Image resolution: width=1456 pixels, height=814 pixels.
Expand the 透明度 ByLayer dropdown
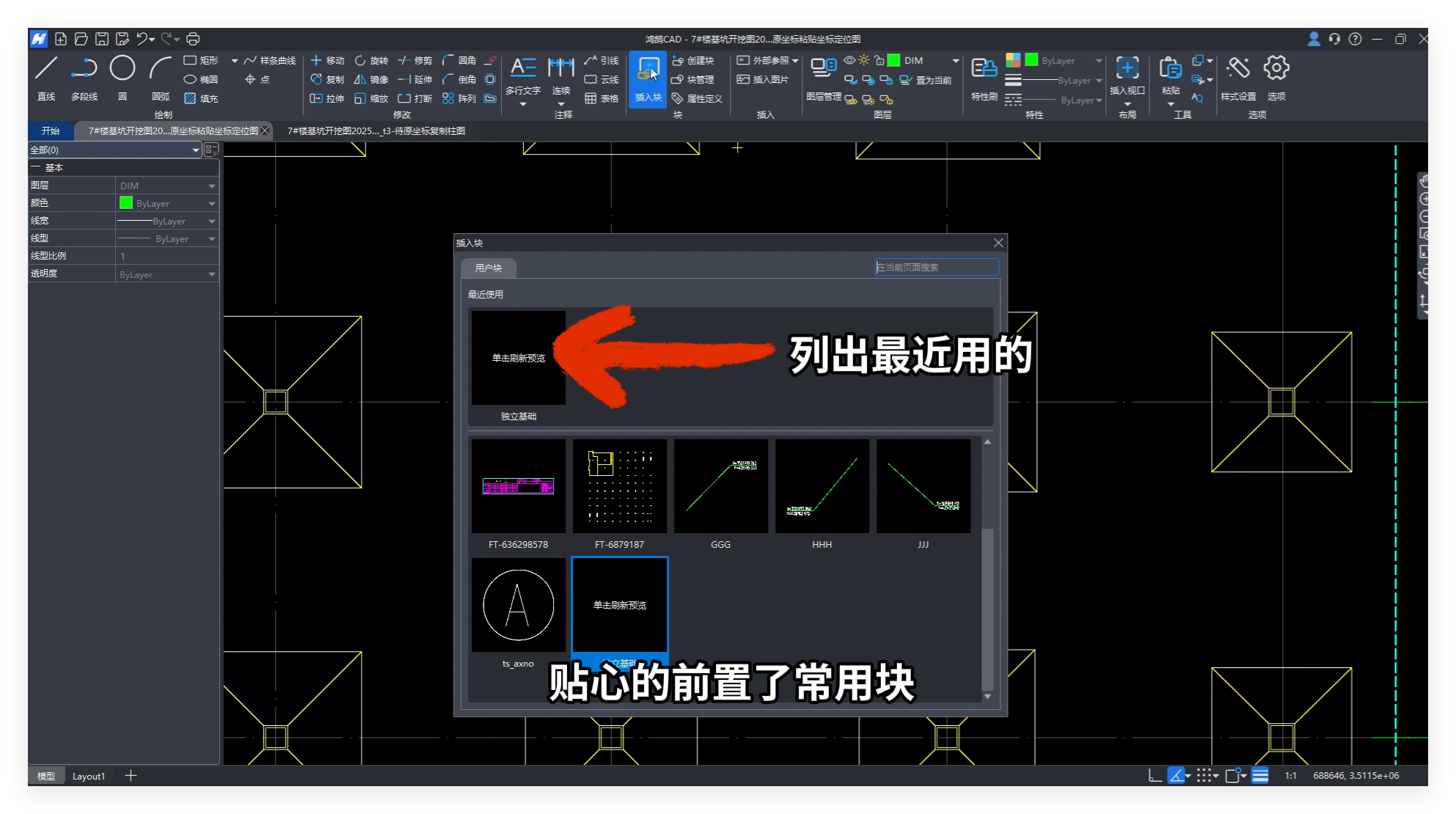tap(211, 274)
